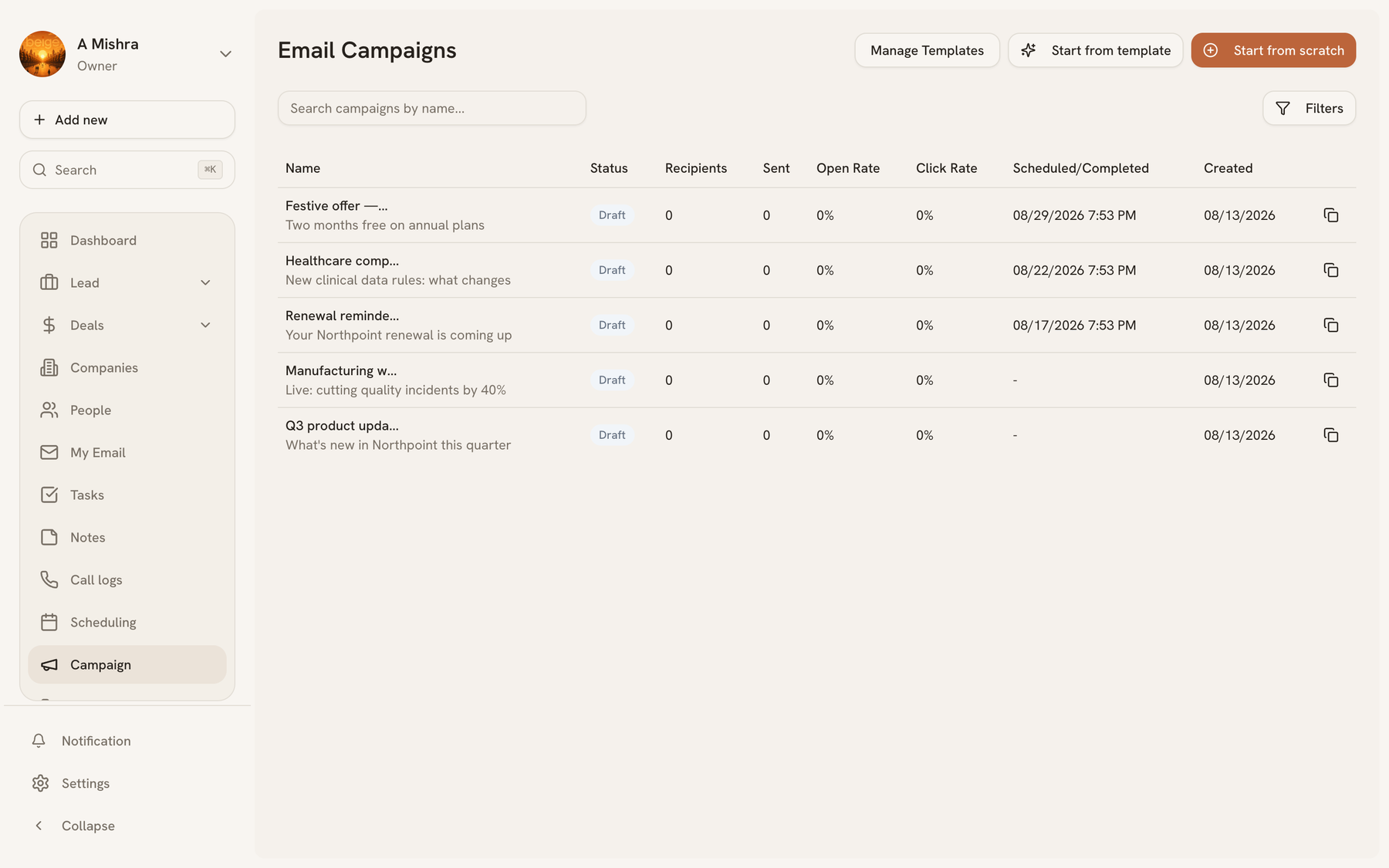Open the Companies section
Screen dimensions: 1389x868
127,367
